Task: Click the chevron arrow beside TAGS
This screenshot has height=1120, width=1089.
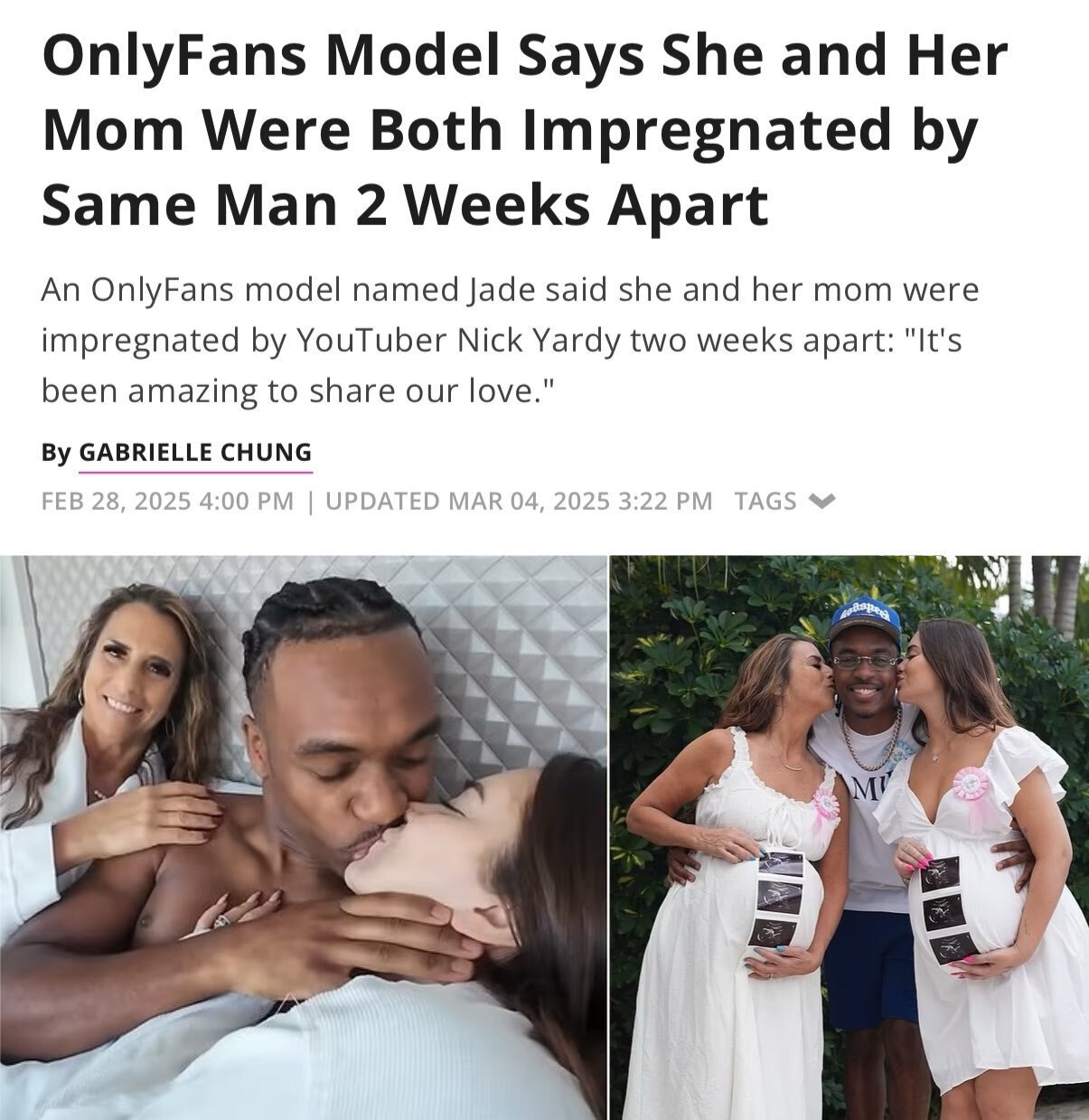Action: pos(822,500)
